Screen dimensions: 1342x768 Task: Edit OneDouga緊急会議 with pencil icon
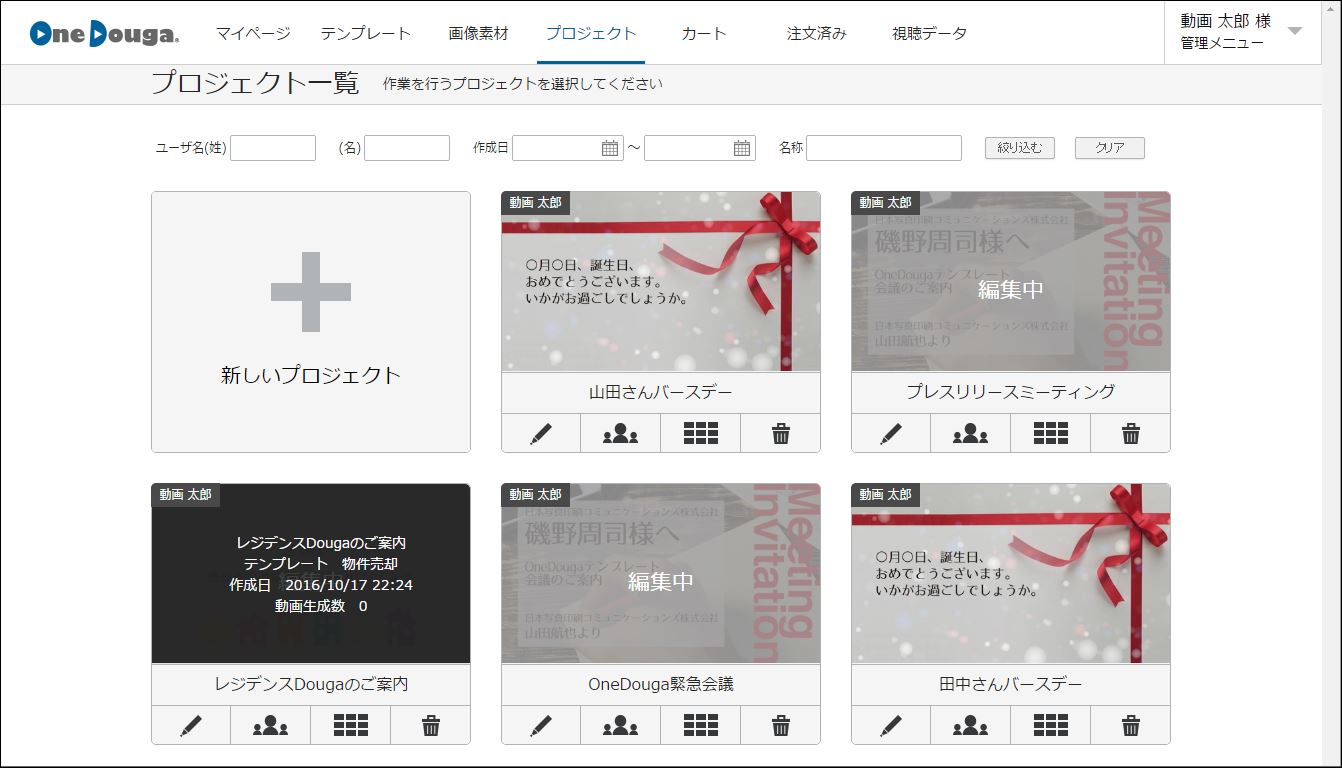pos(541,726)
